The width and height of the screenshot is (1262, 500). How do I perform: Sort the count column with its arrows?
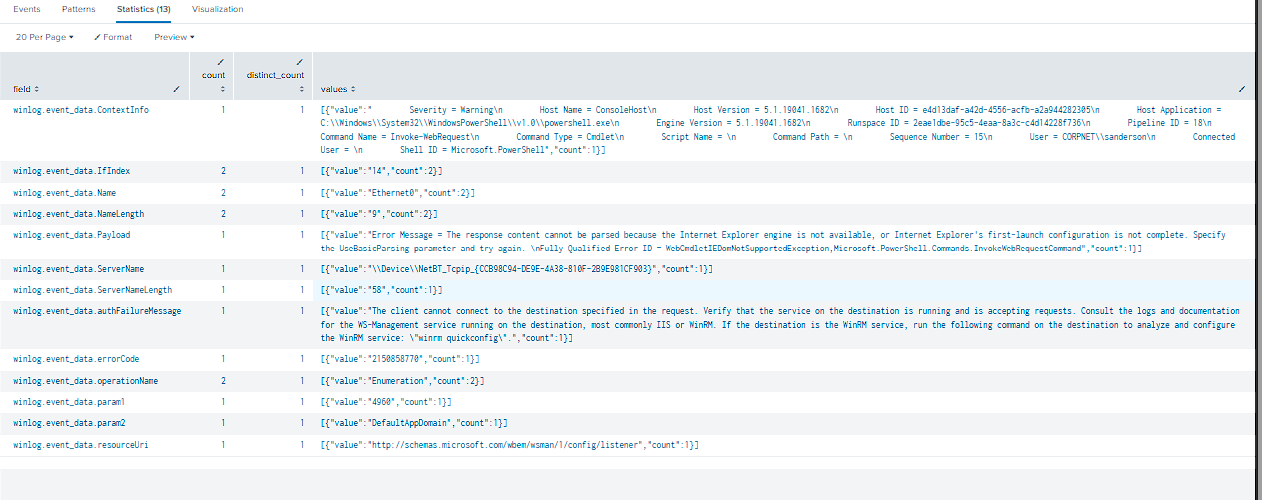(x=221, y=89)
